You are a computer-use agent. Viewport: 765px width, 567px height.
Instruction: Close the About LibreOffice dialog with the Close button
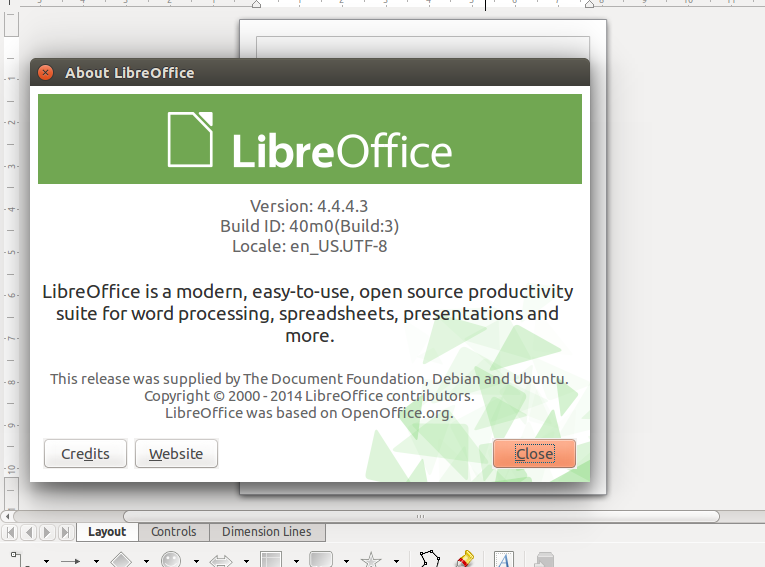[534, 454]
